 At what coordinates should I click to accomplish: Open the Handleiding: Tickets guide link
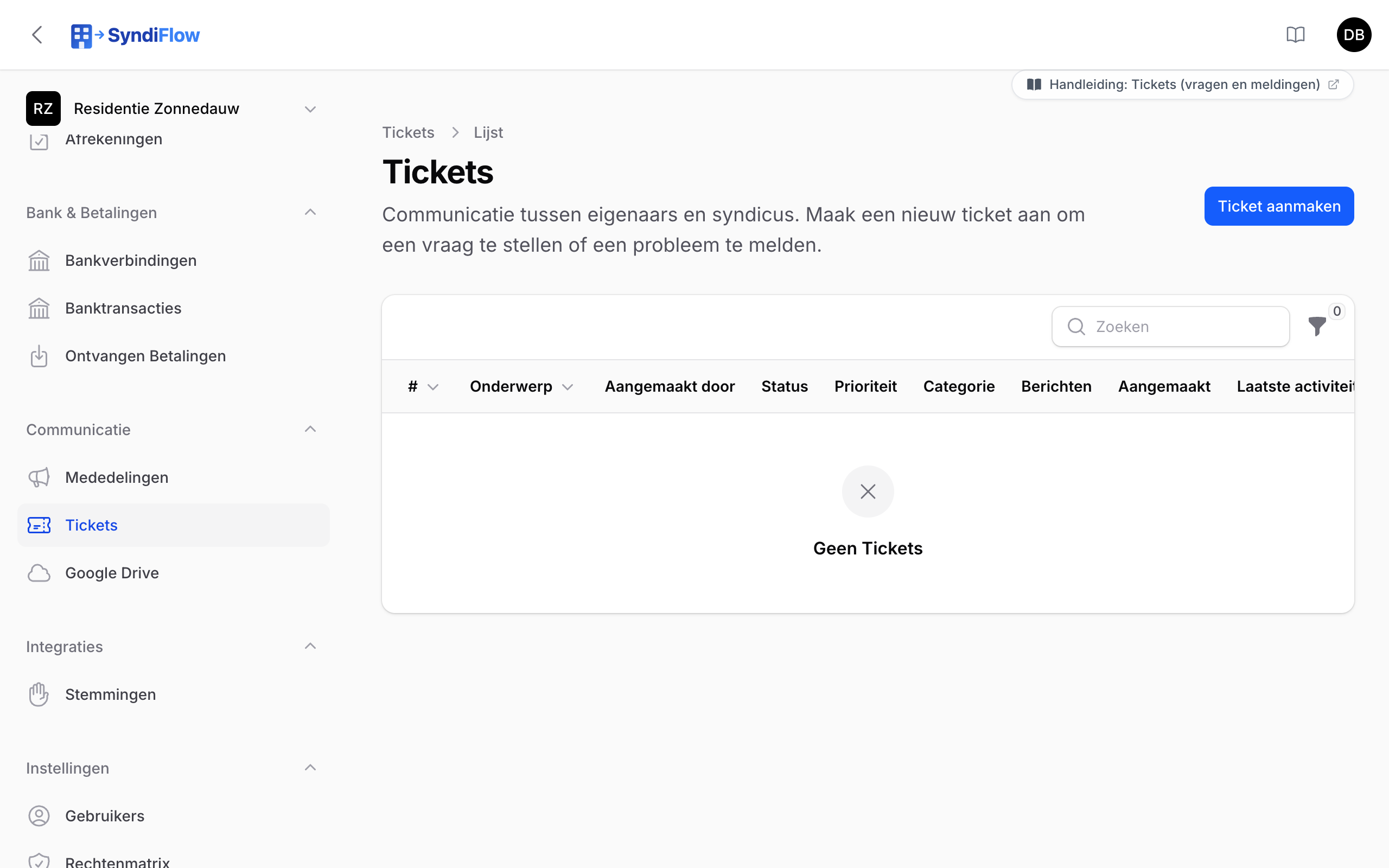1182,85
